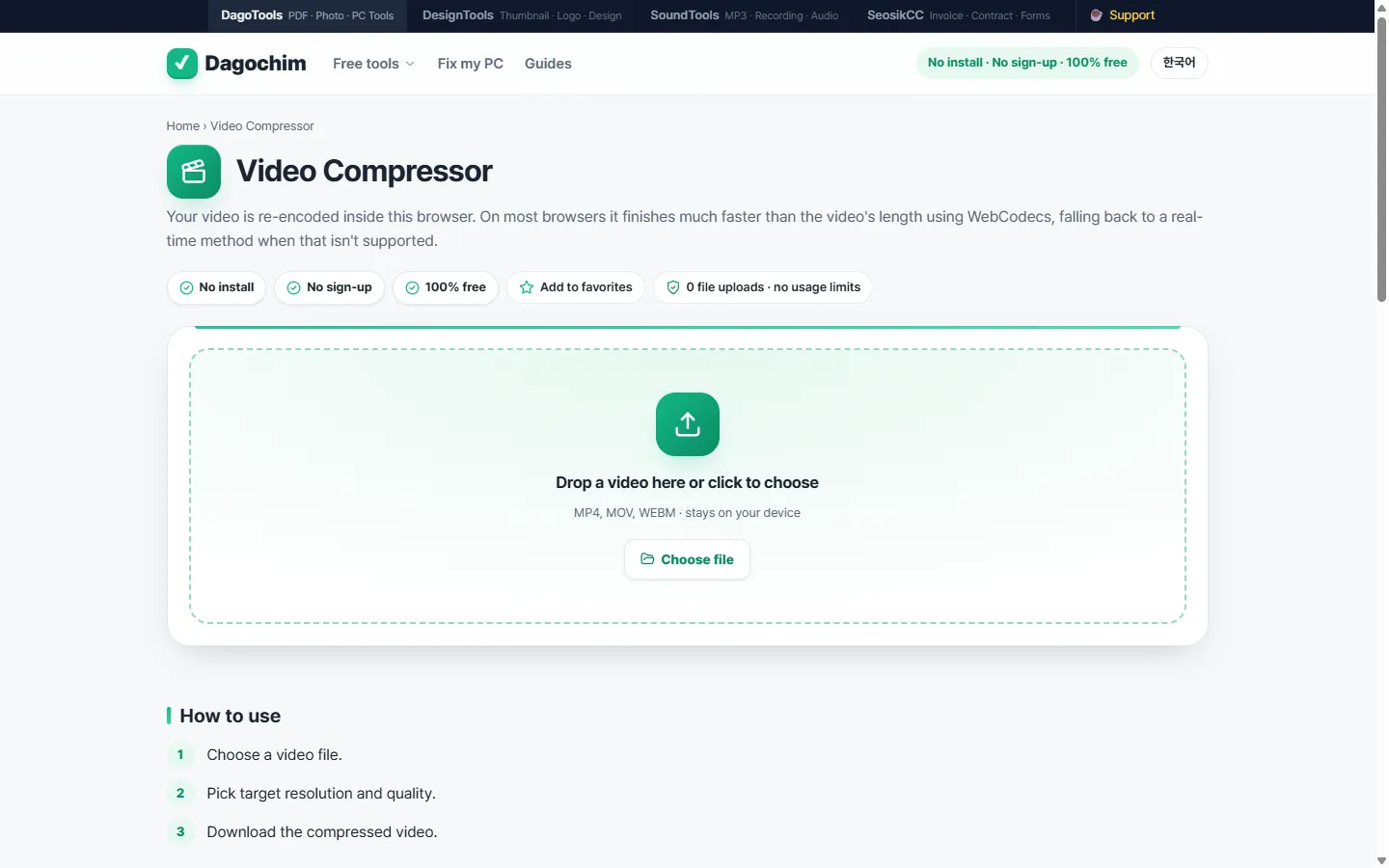Click the star icon in Add to favorites
The image size is (1389, 868).
pyautogui.click(x=527, y=287)
